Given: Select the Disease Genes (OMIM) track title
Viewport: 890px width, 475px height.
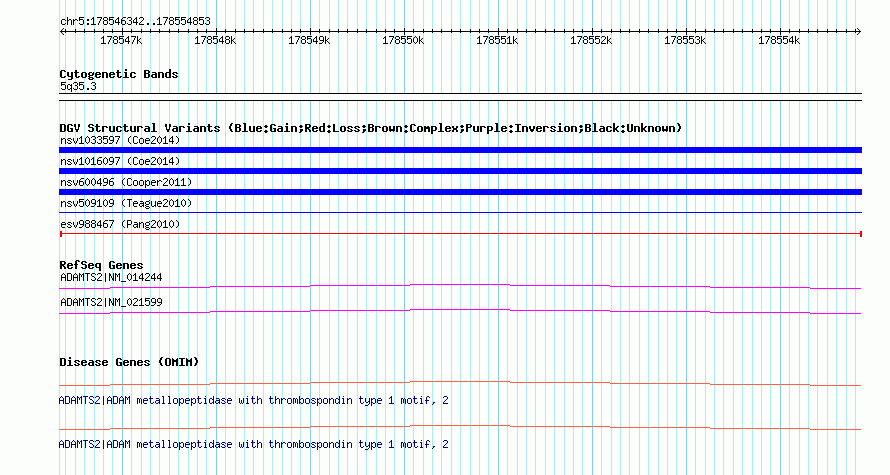Looking at the screenshot, I should [x=129, y=362].
